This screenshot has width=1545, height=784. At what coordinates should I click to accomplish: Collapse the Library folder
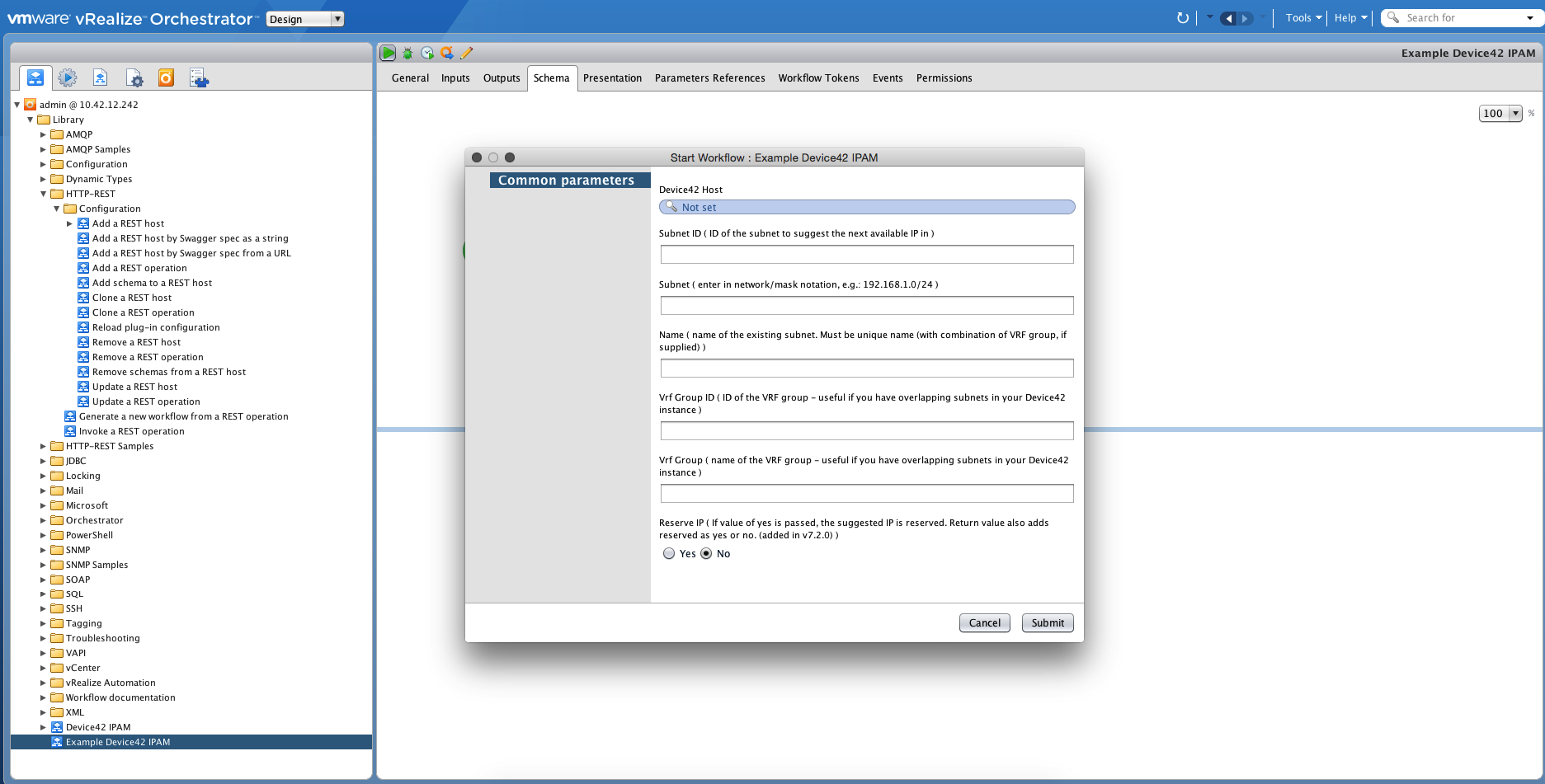(x=31, y=120)
